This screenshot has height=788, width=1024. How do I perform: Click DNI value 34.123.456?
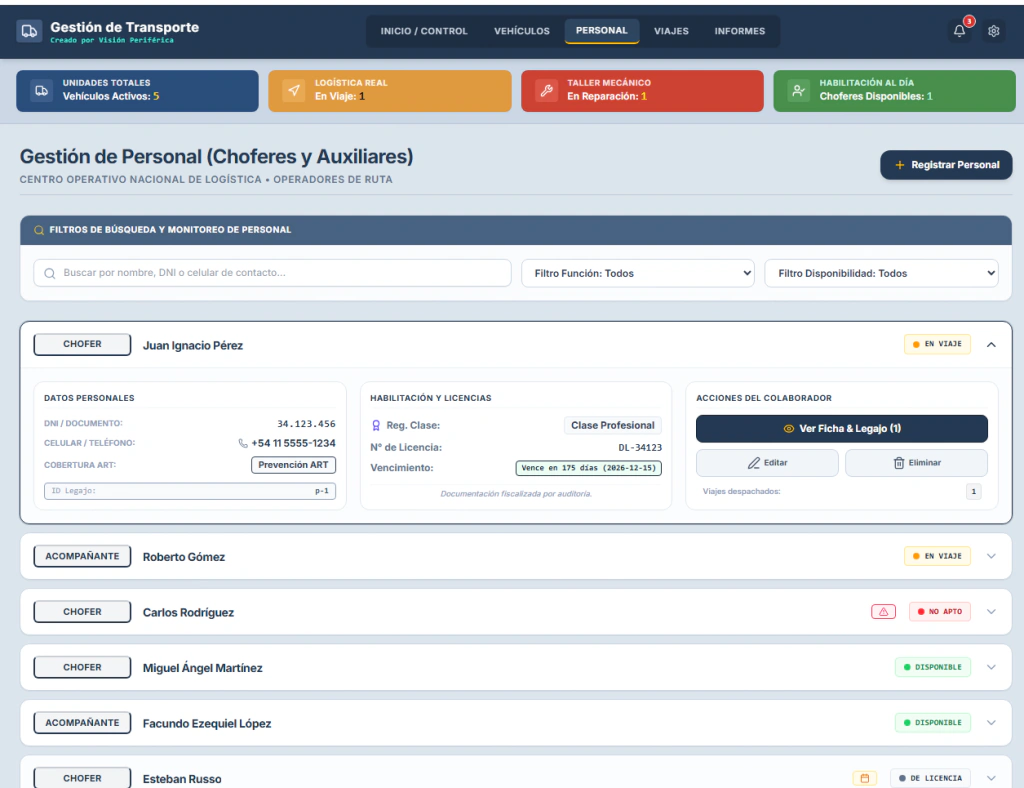[x=306, y=424]
